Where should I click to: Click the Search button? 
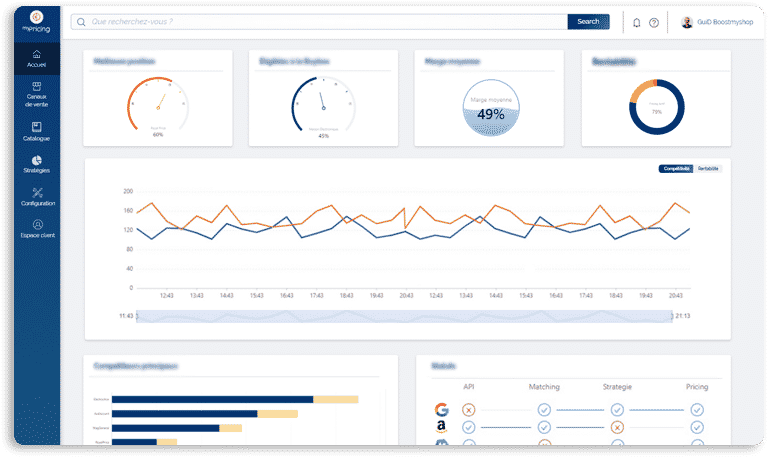click(588, 22)
